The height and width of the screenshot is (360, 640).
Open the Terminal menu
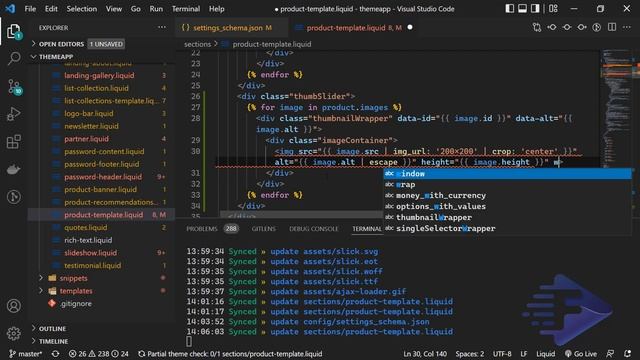(186, 9)
